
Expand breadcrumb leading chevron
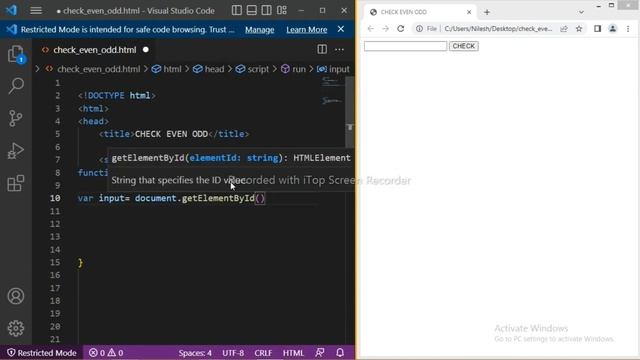[38, 69]
